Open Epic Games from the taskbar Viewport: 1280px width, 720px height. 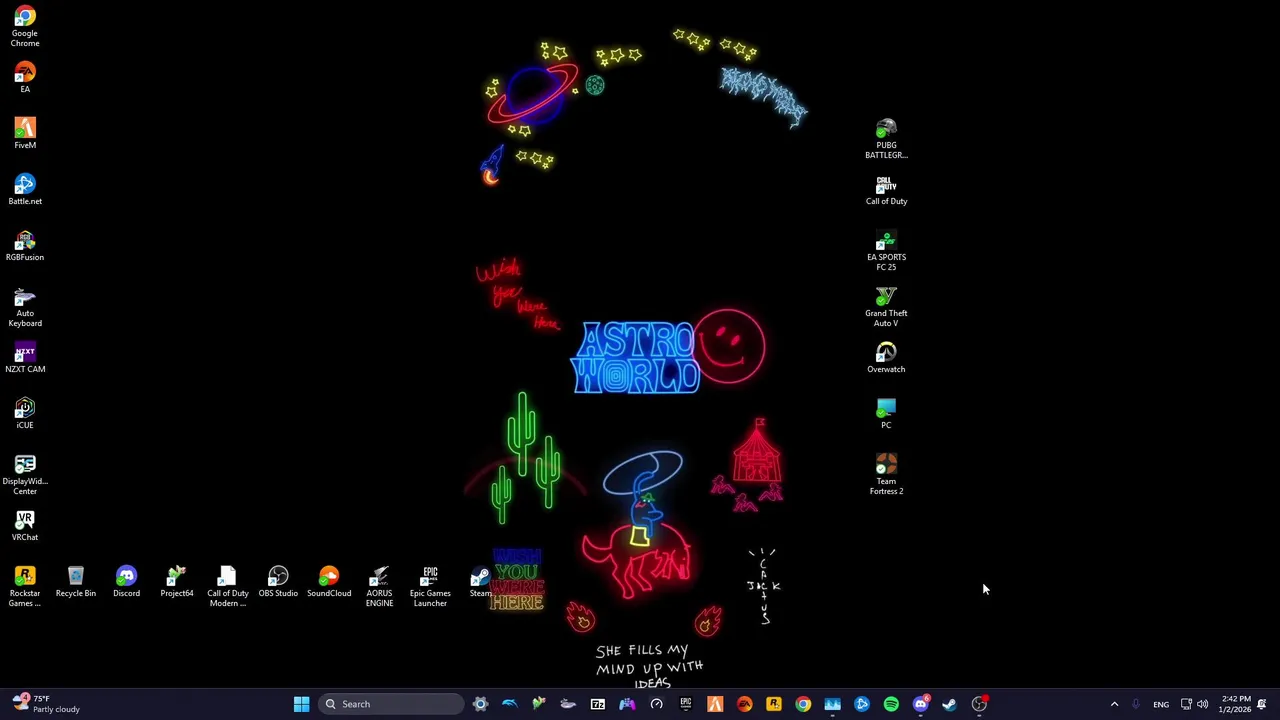pos(686,704)
